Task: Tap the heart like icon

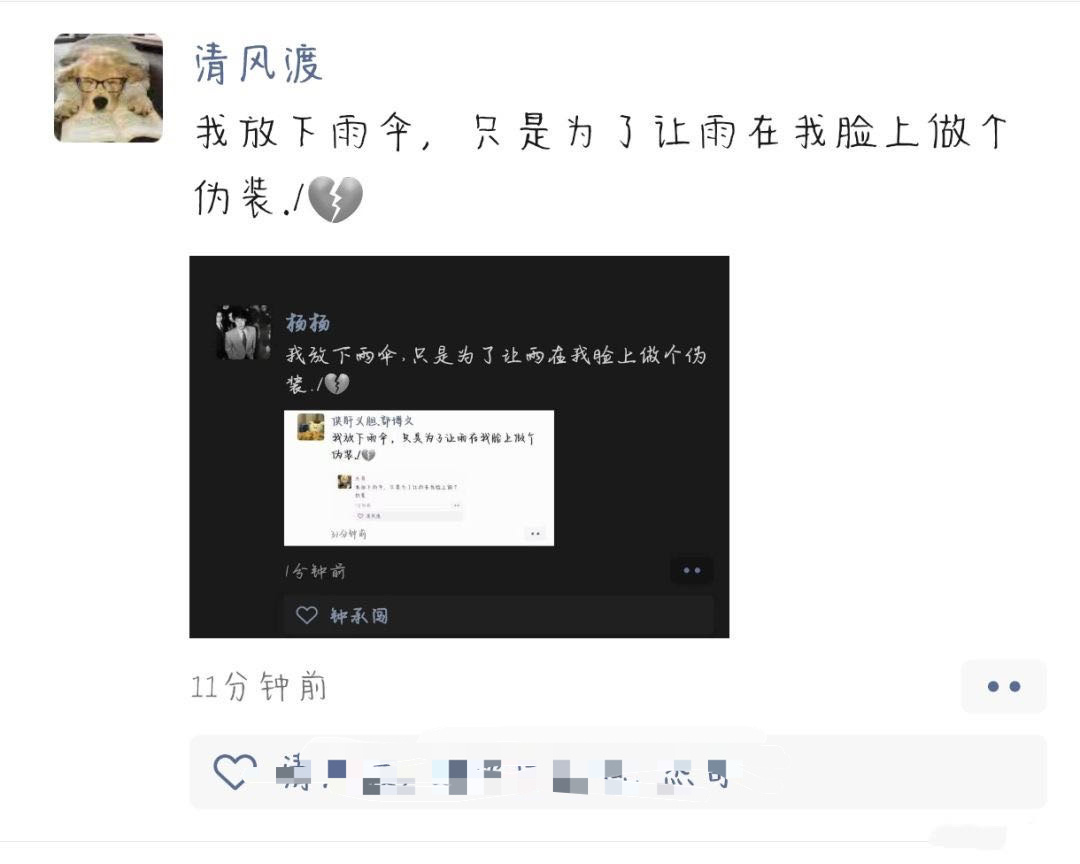Action: [234, 772]
